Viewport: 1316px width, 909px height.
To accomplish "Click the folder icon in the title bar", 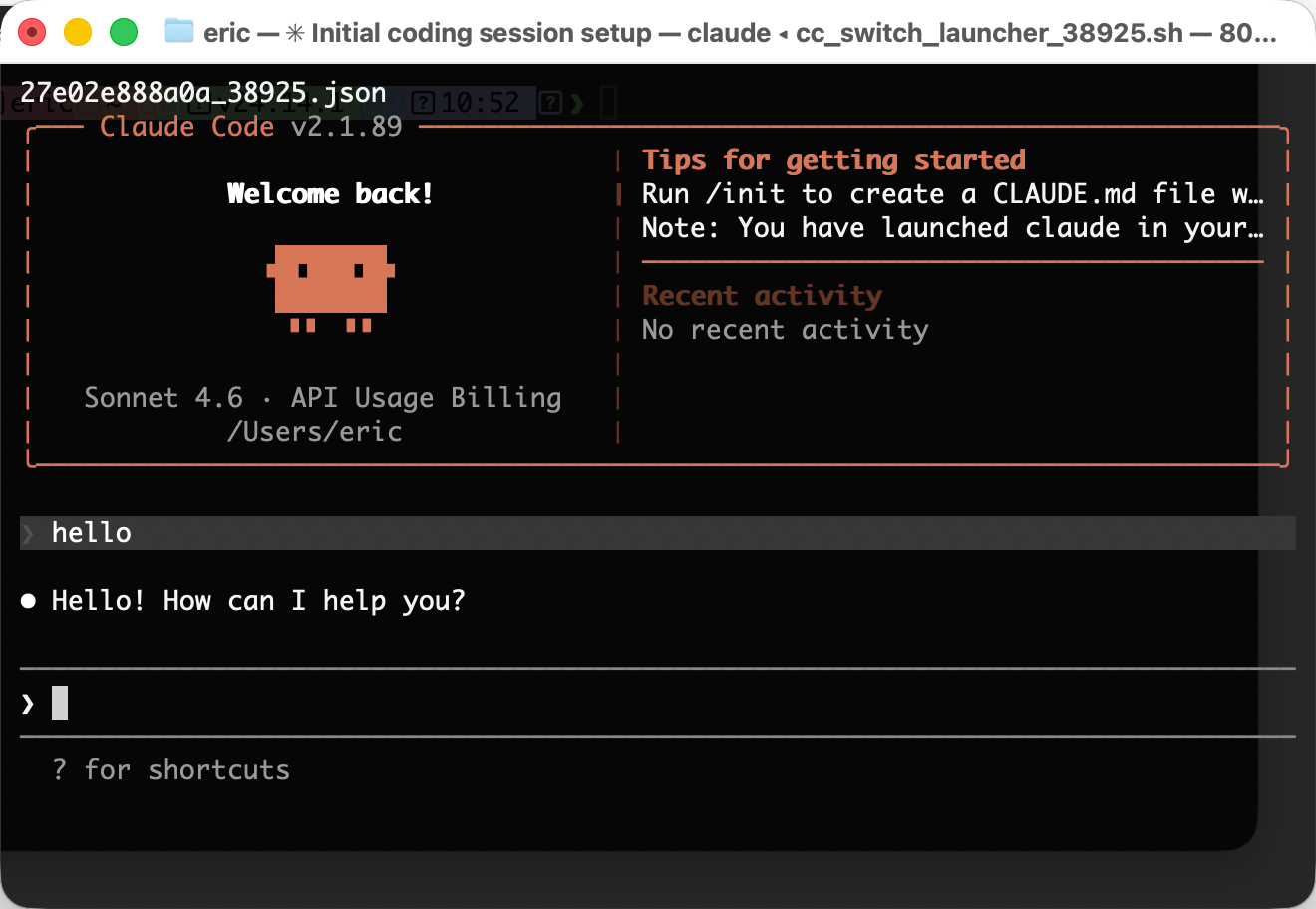I will 179,32.
